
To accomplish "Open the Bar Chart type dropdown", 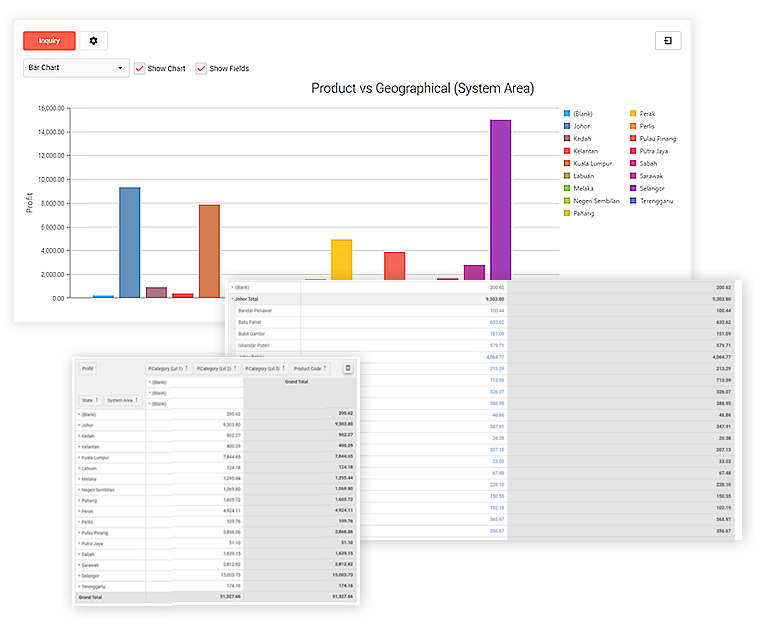I will (76, 68).
